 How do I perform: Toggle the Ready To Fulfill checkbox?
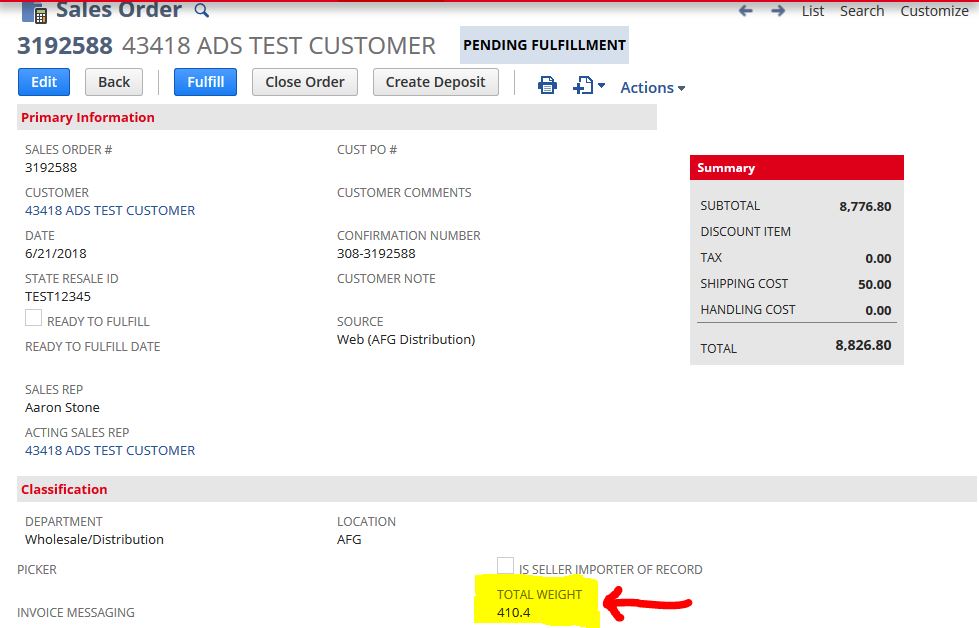[x=33, y=318]
